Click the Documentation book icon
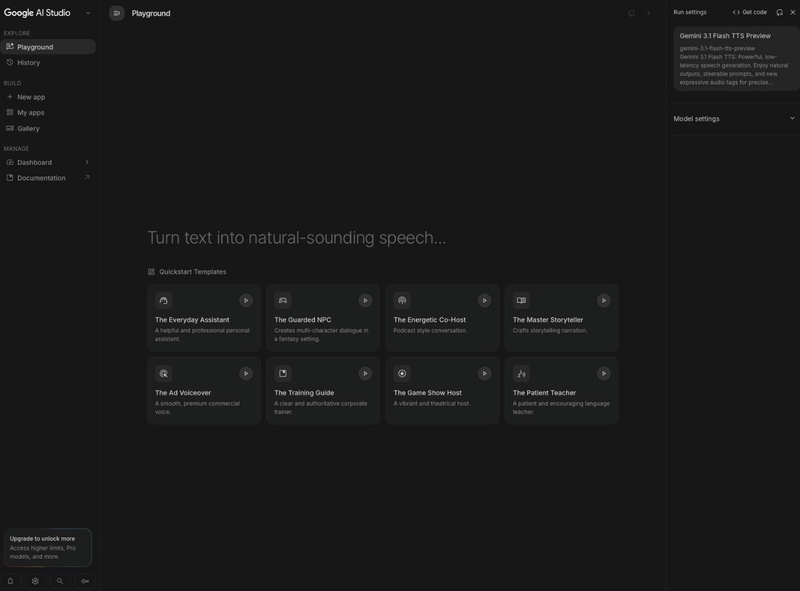The image size is (800, 591). pyautogui.click(x=10, y=178)
